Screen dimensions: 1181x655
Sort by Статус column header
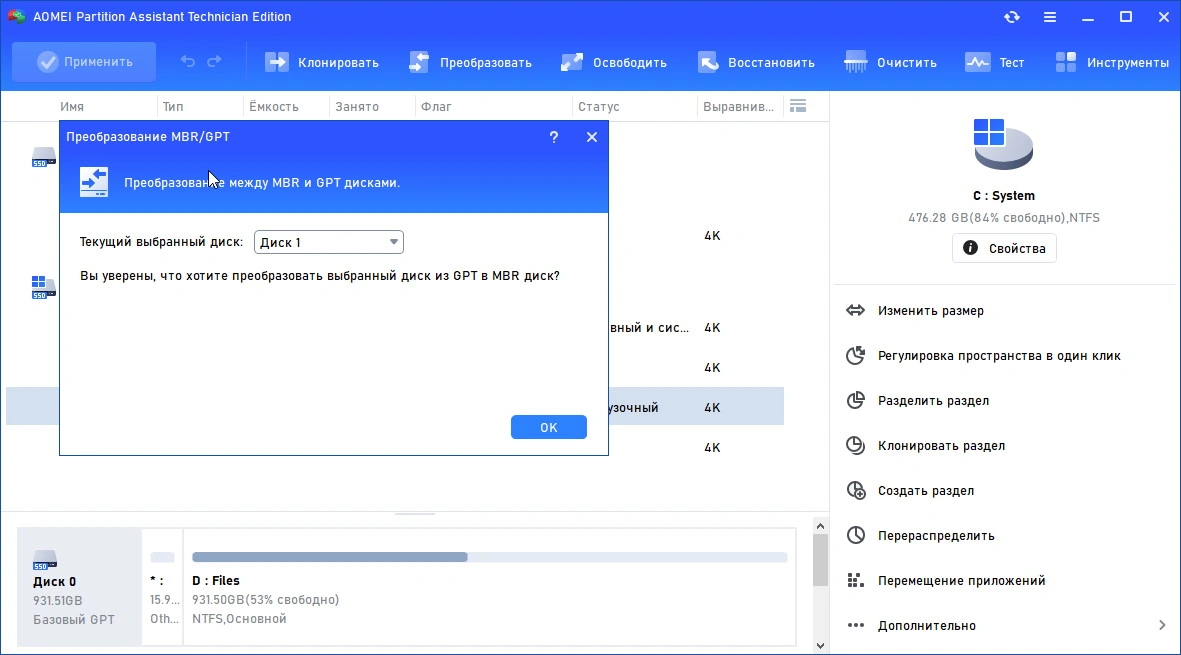pyautogui.click(x=599, y=107)
